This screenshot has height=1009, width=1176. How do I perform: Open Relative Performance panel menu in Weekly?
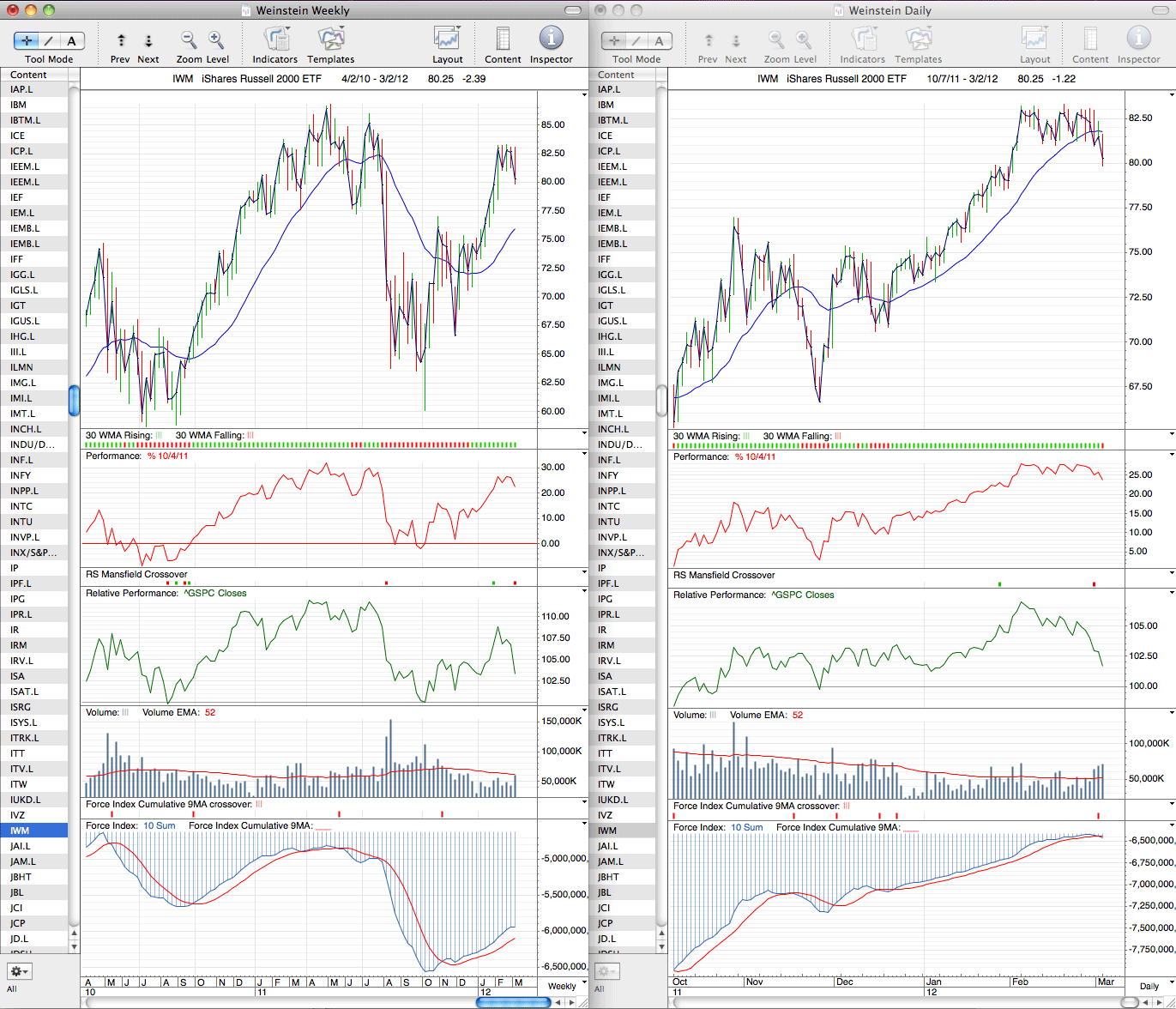pos(585,592)
